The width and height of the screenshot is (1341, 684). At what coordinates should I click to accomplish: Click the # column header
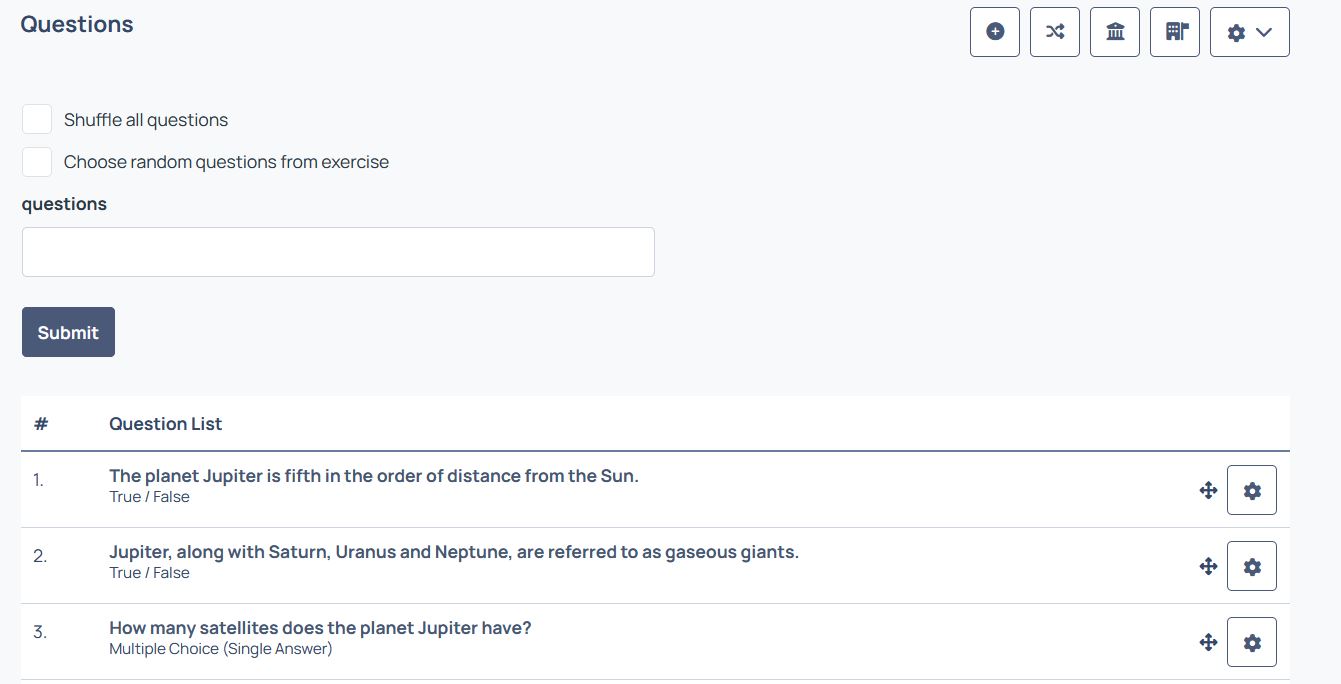41,424
